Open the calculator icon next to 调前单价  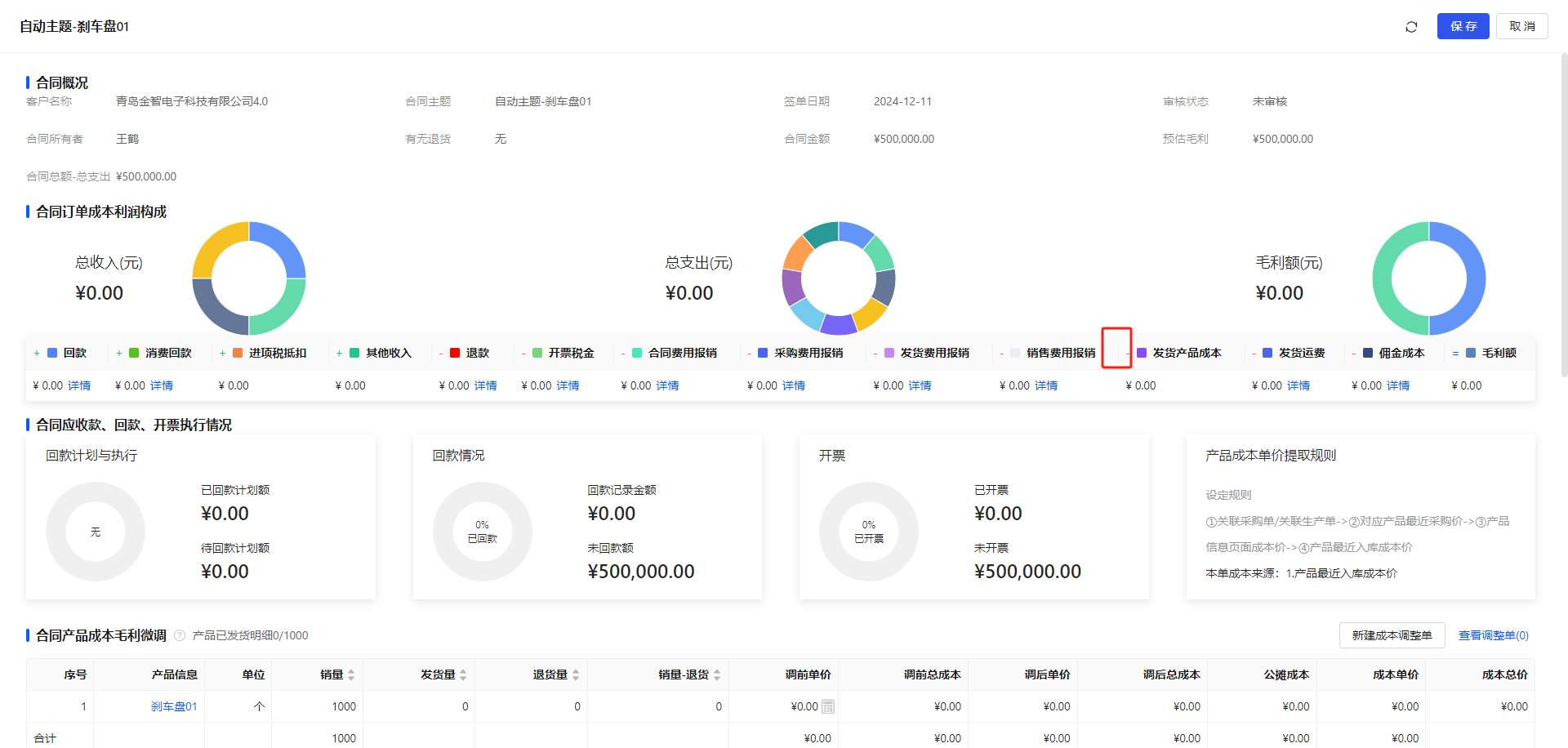coord(827,706)
